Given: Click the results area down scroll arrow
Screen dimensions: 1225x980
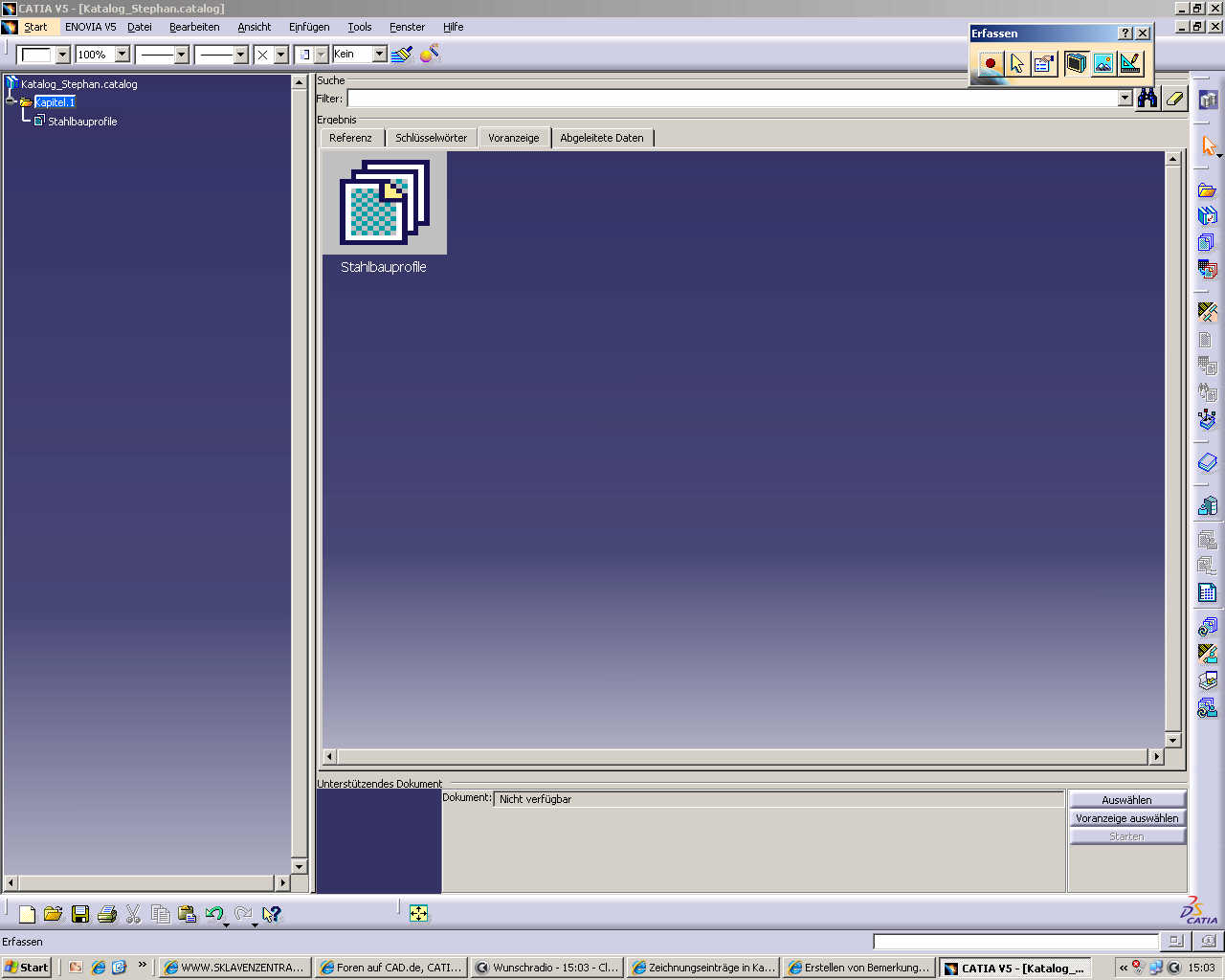Looking at the screenshot, I should [1173, 740].
